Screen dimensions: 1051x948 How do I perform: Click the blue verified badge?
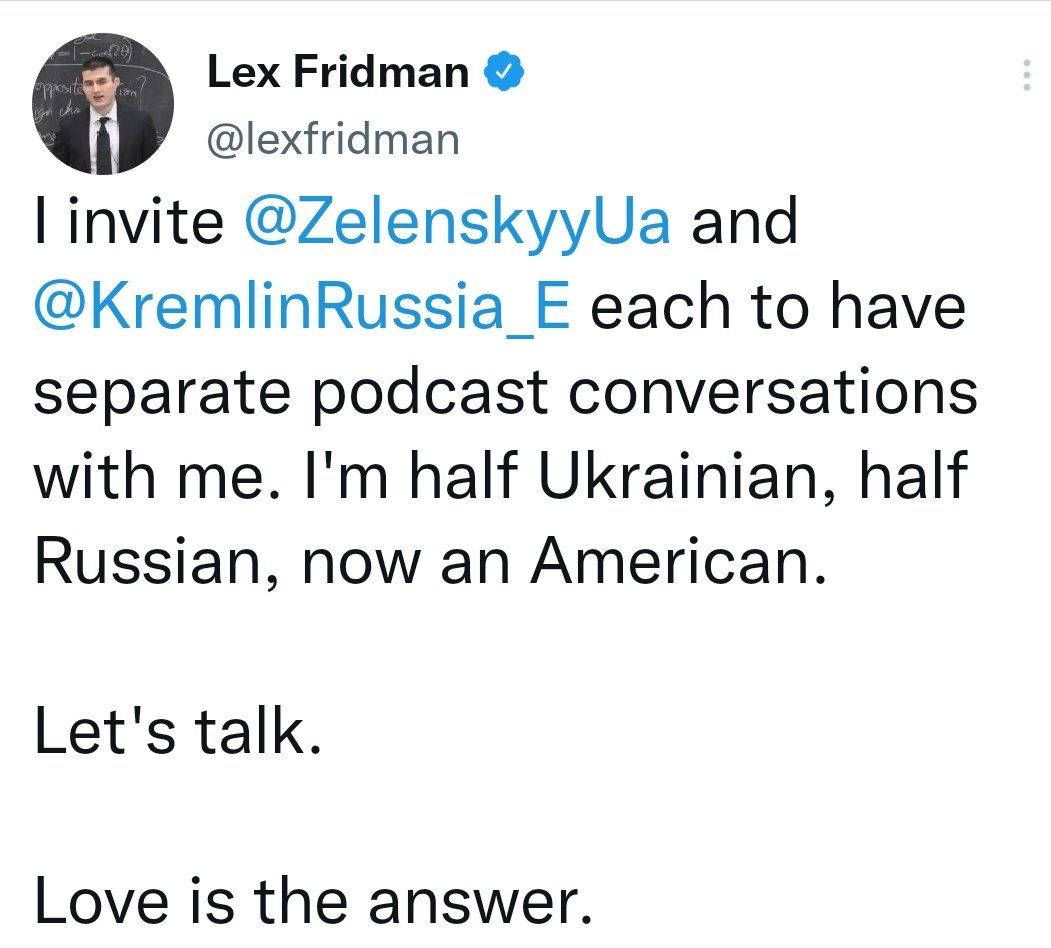[x=500, y=72]
